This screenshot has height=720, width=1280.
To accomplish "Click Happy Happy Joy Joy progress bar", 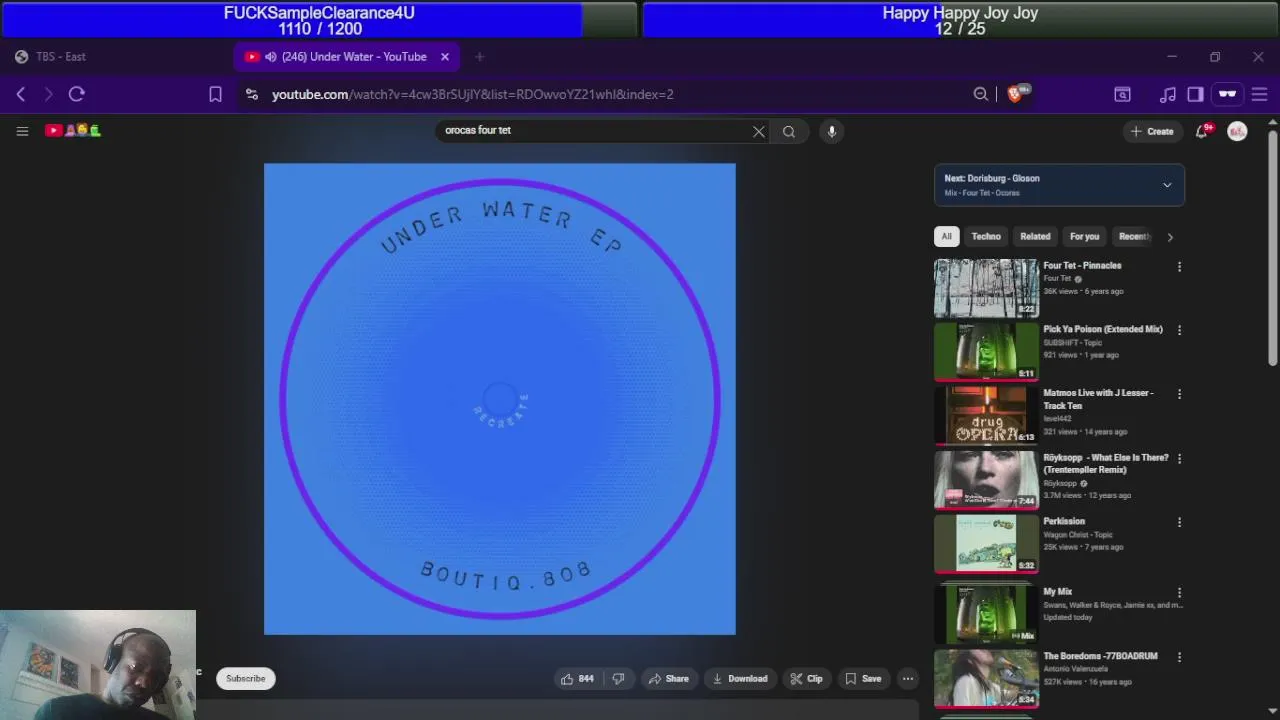I will 960,20.
